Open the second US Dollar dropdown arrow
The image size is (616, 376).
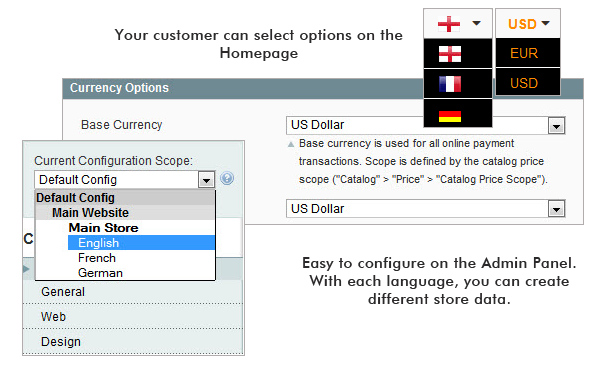point(556,209)
